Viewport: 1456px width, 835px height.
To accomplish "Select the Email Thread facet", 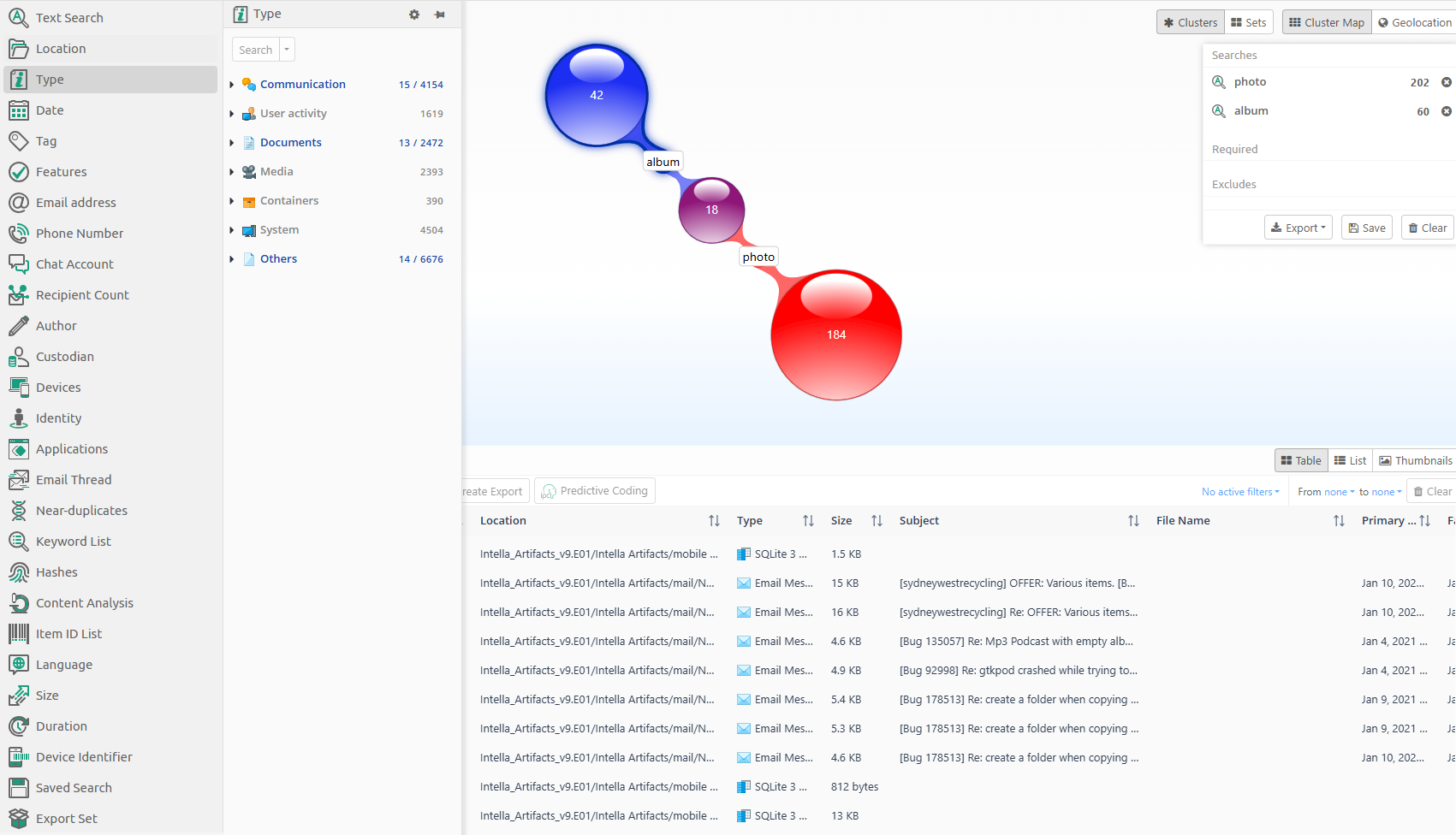I will (x=74, y=480).
